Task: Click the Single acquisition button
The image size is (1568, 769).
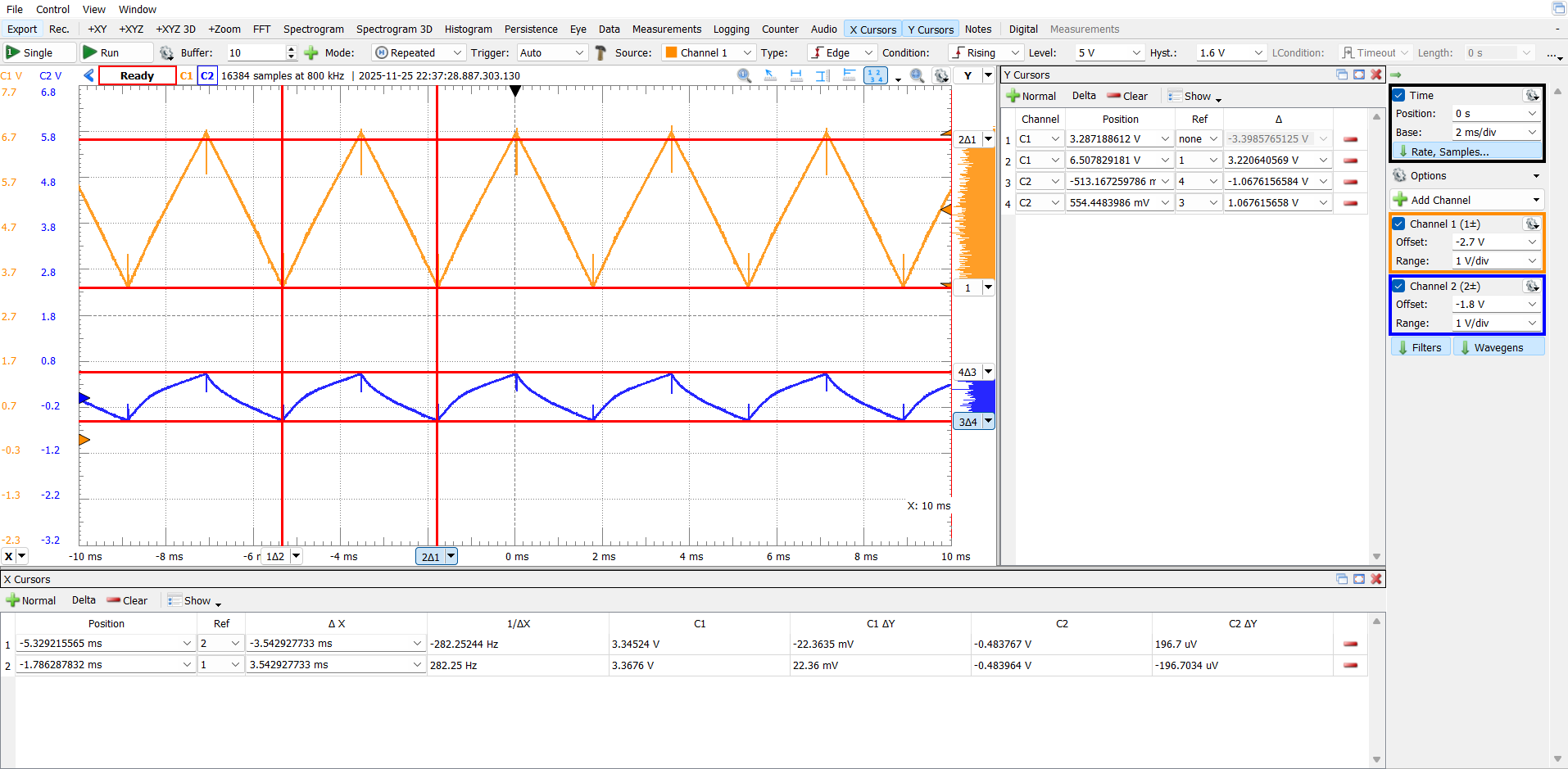Action: pyautogui.click(x=30, y=52)
